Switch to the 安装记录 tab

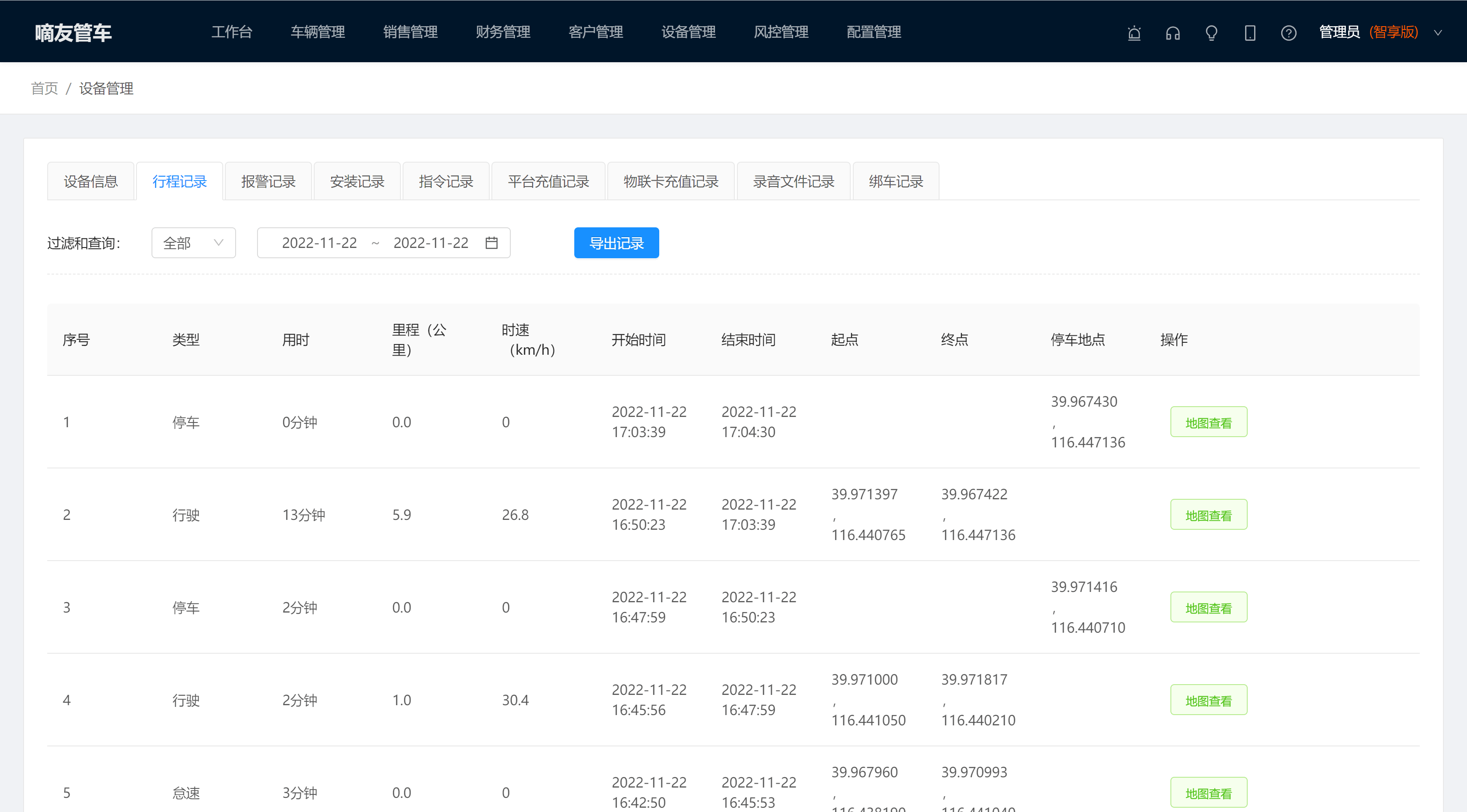coord(357,181)
